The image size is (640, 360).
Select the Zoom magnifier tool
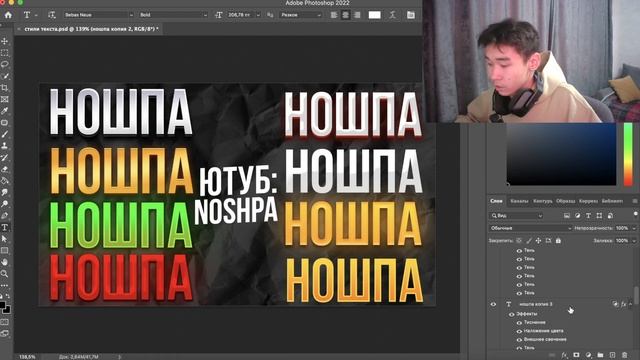pyautogui.click(x=5, y=273)
